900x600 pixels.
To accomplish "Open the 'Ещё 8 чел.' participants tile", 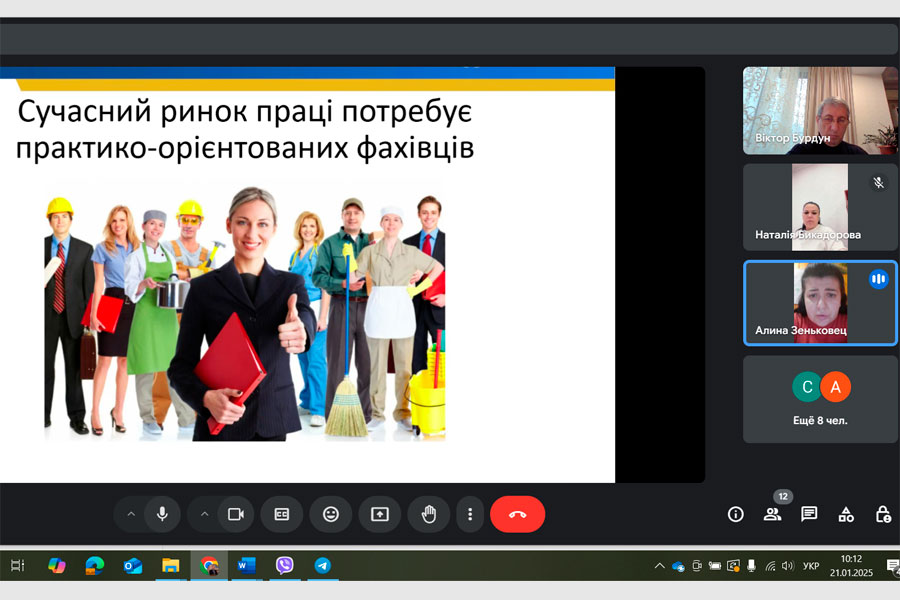I will [x=820, y=399].
